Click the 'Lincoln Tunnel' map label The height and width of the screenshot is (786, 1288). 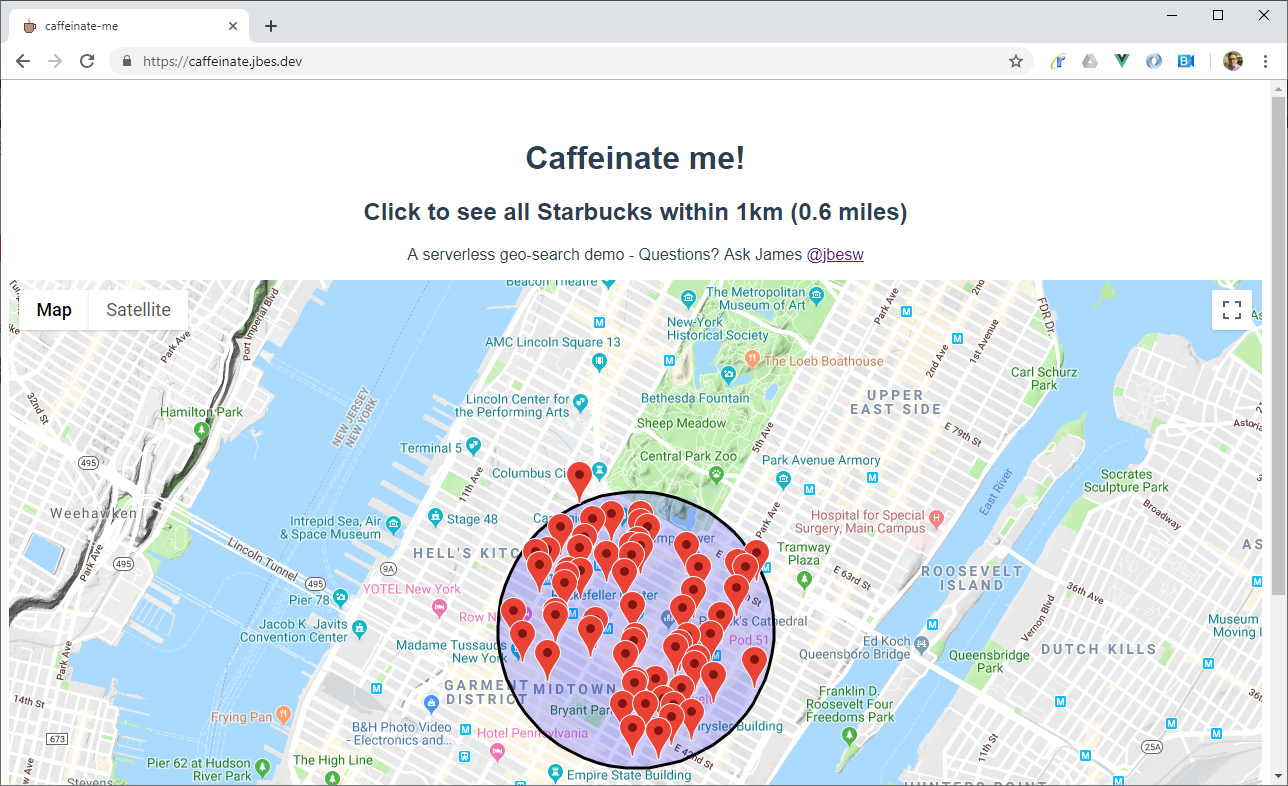264,561
